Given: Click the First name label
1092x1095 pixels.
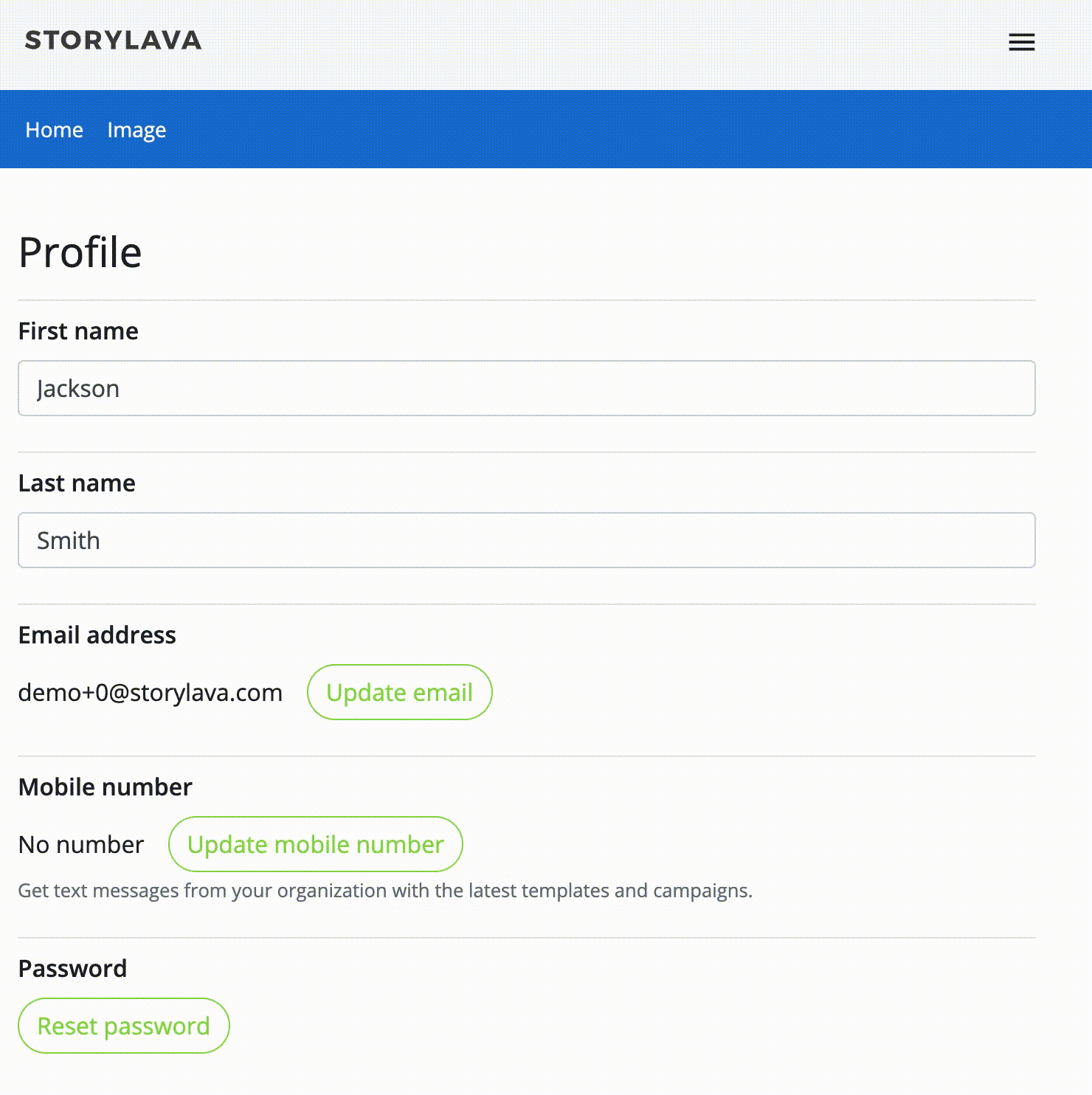Looking at the screenshot, I should point(78,331).
